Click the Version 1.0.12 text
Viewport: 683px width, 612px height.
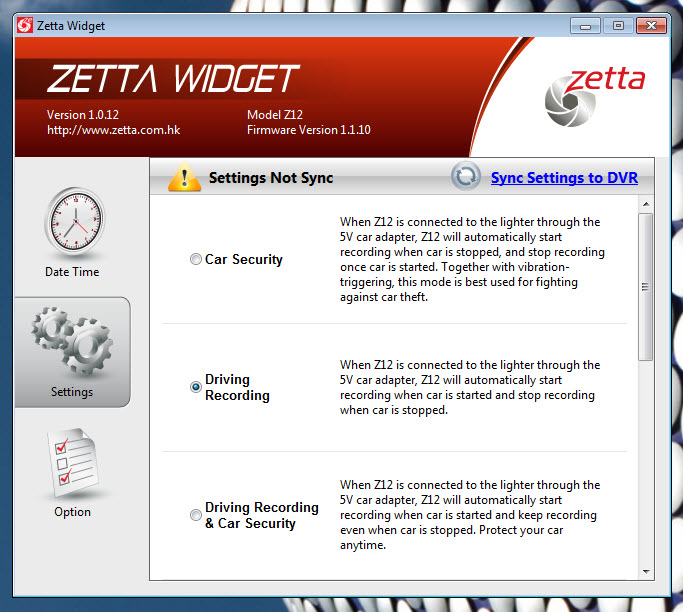pyautogui.click(x=83, y=115)
